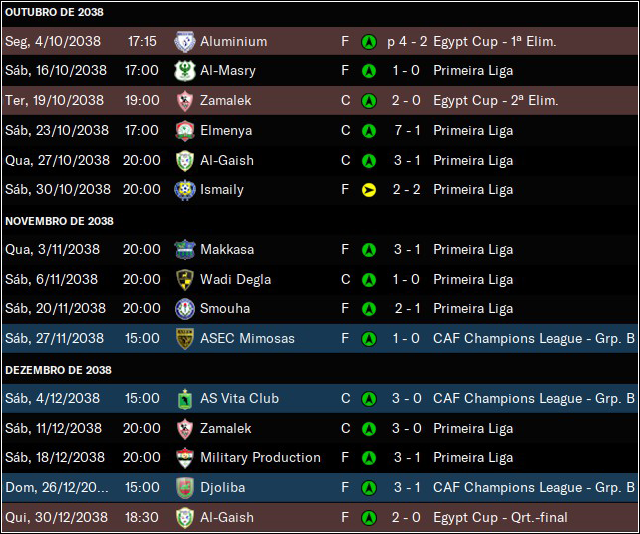Open the 7 - 1 result against Elmenya

(x=407, y=131)
